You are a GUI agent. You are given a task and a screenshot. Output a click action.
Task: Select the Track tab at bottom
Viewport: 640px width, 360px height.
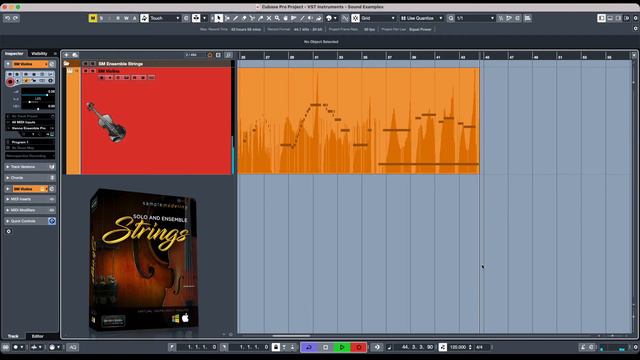(x=13, y=336)
